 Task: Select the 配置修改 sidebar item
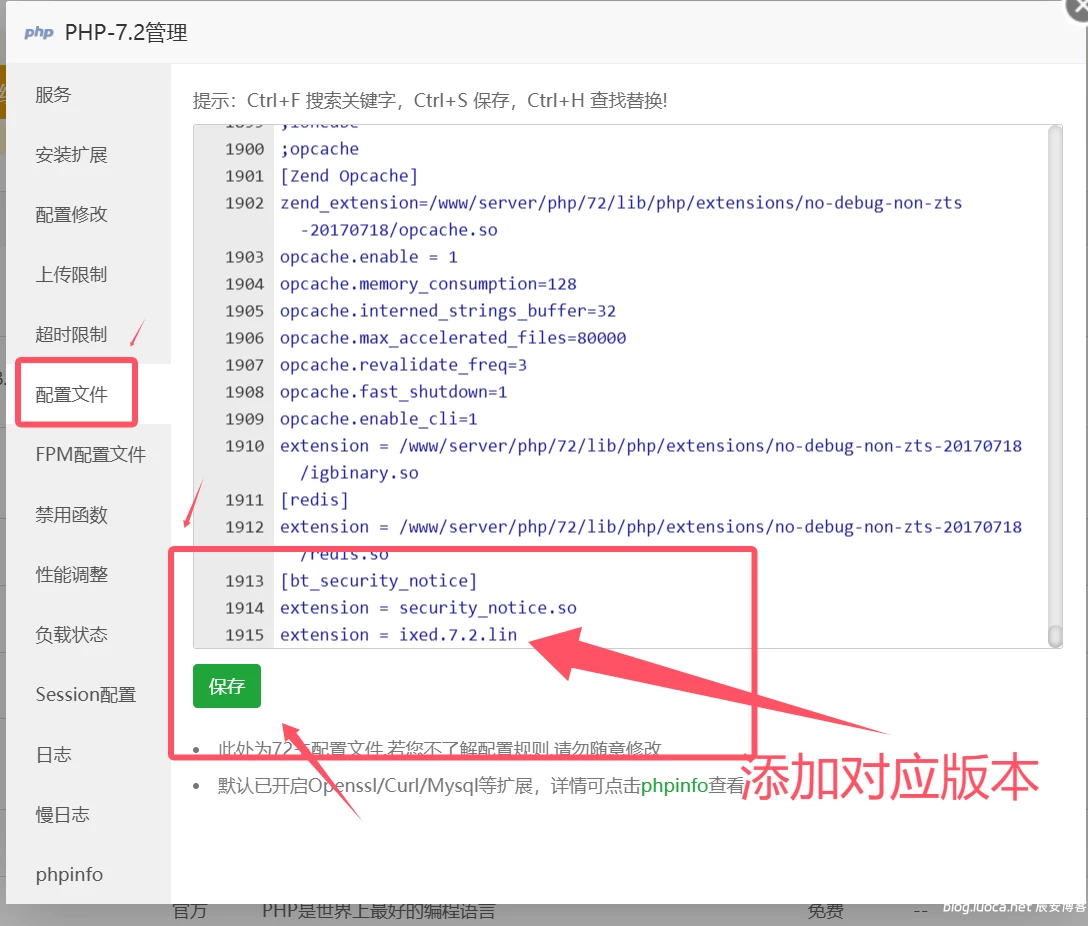[71, 215]
